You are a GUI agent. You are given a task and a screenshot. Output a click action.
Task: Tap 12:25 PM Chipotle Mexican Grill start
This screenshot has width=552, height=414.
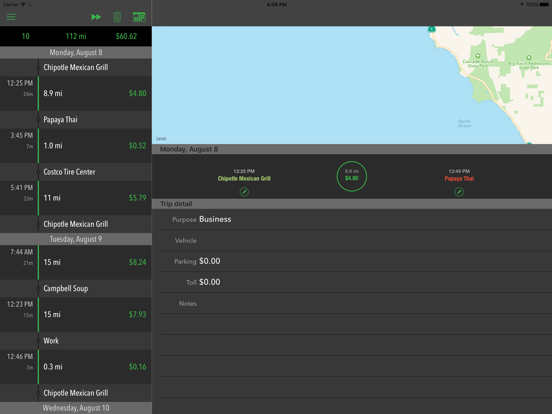coord(244,175)
